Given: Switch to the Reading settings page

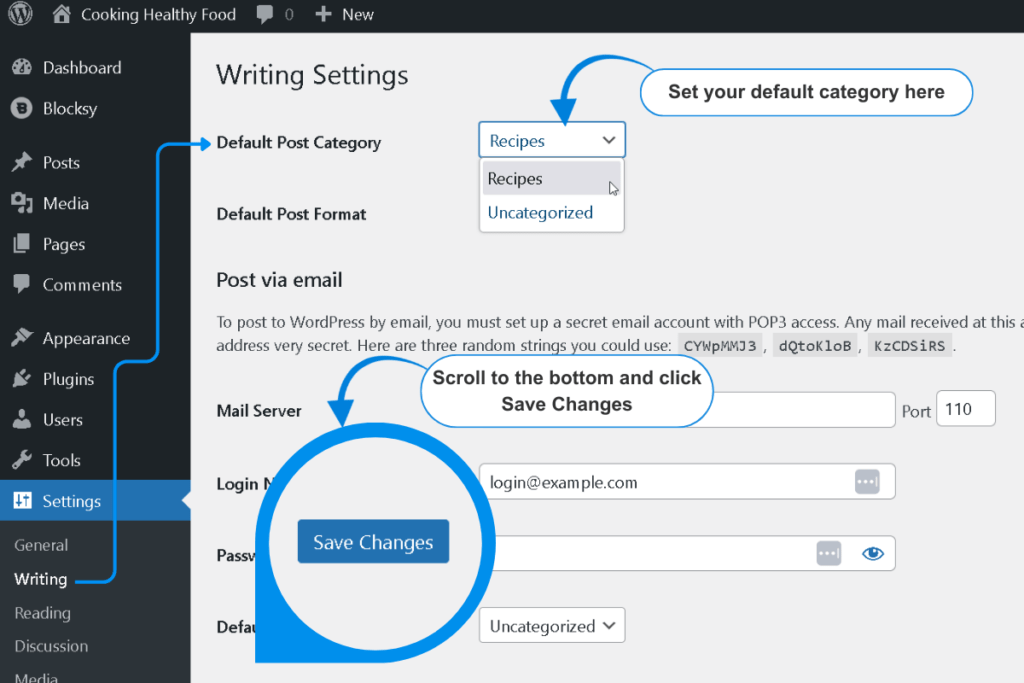Looking at the screenshot, I should 42,613.
